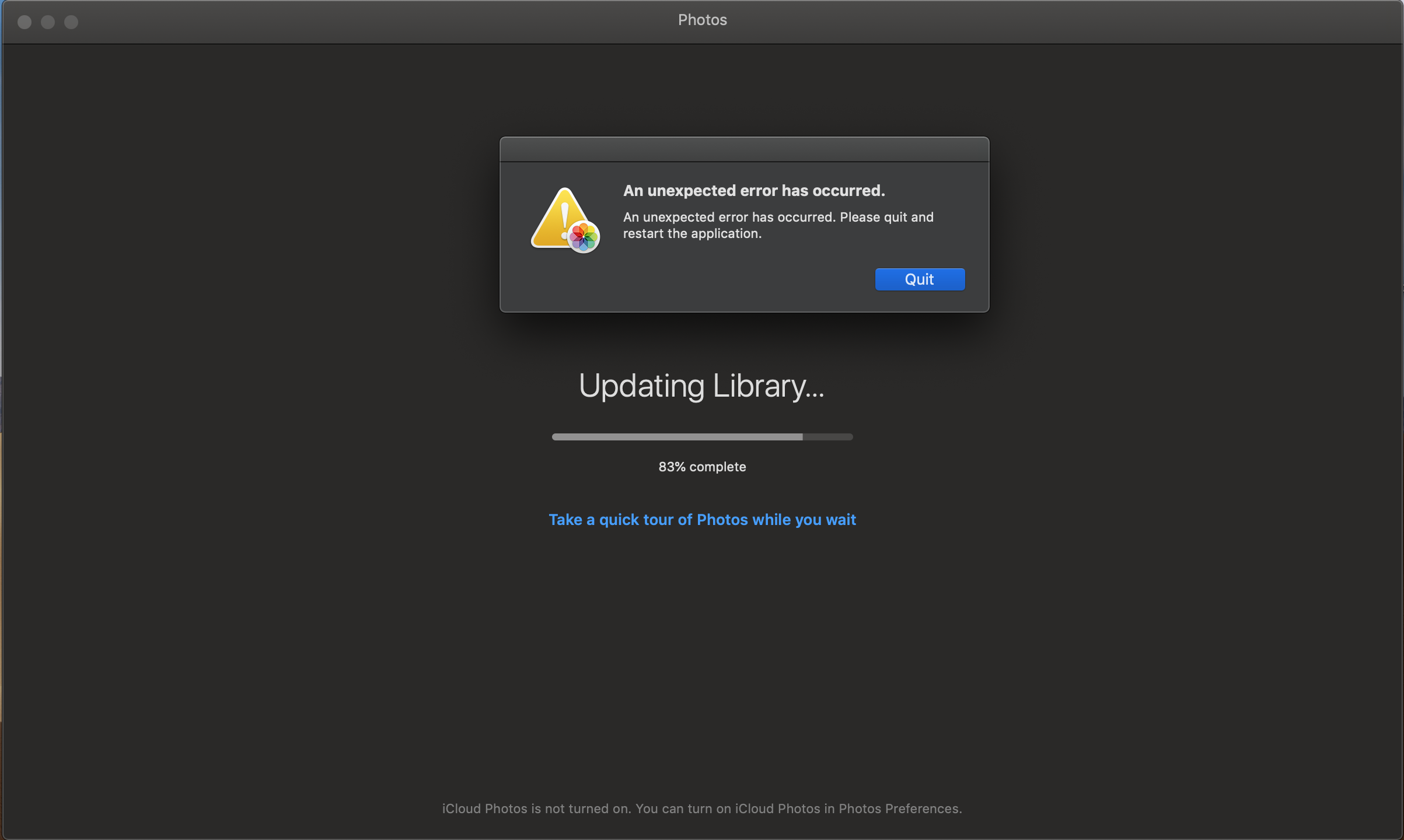Click the grey close window button
Image resolution: width=1404 pixels, height=840 pixels.
25,22
